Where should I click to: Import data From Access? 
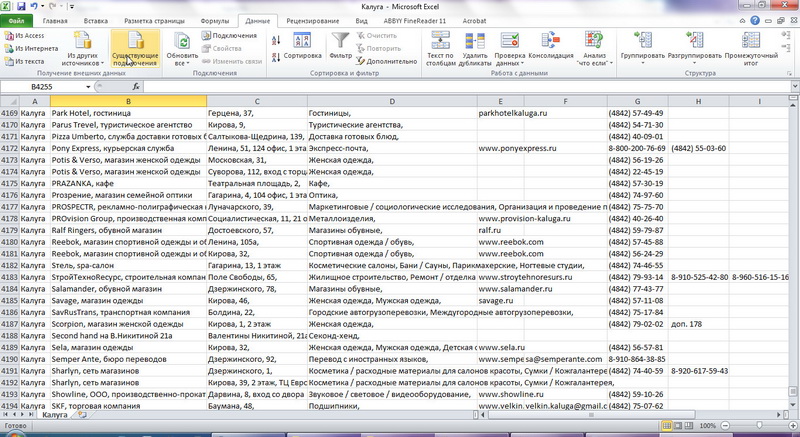(24, 36)
